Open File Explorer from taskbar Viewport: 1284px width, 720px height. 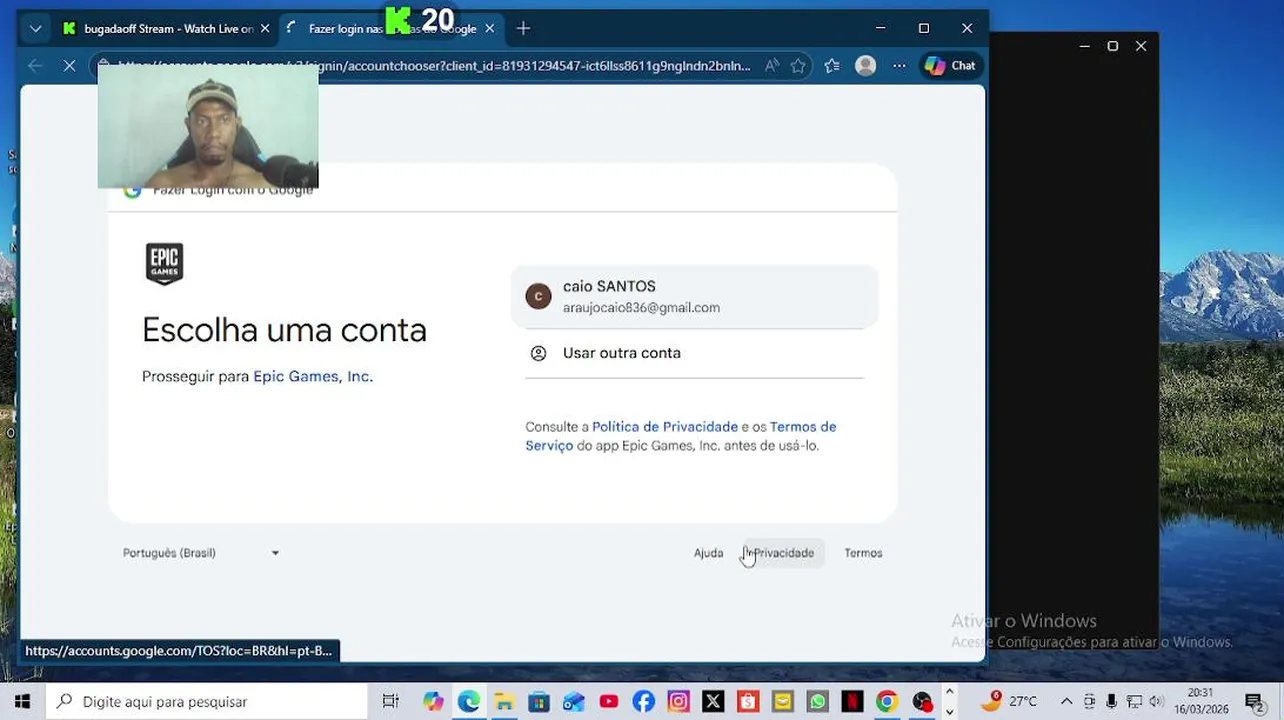click(504, 702)
